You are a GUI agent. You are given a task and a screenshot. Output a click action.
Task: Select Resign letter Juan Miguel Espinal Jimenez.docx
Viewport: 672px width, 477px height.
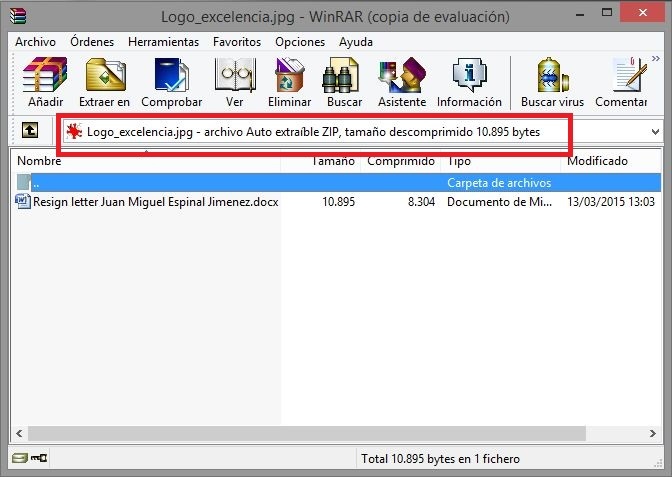[x=156, y=201]
